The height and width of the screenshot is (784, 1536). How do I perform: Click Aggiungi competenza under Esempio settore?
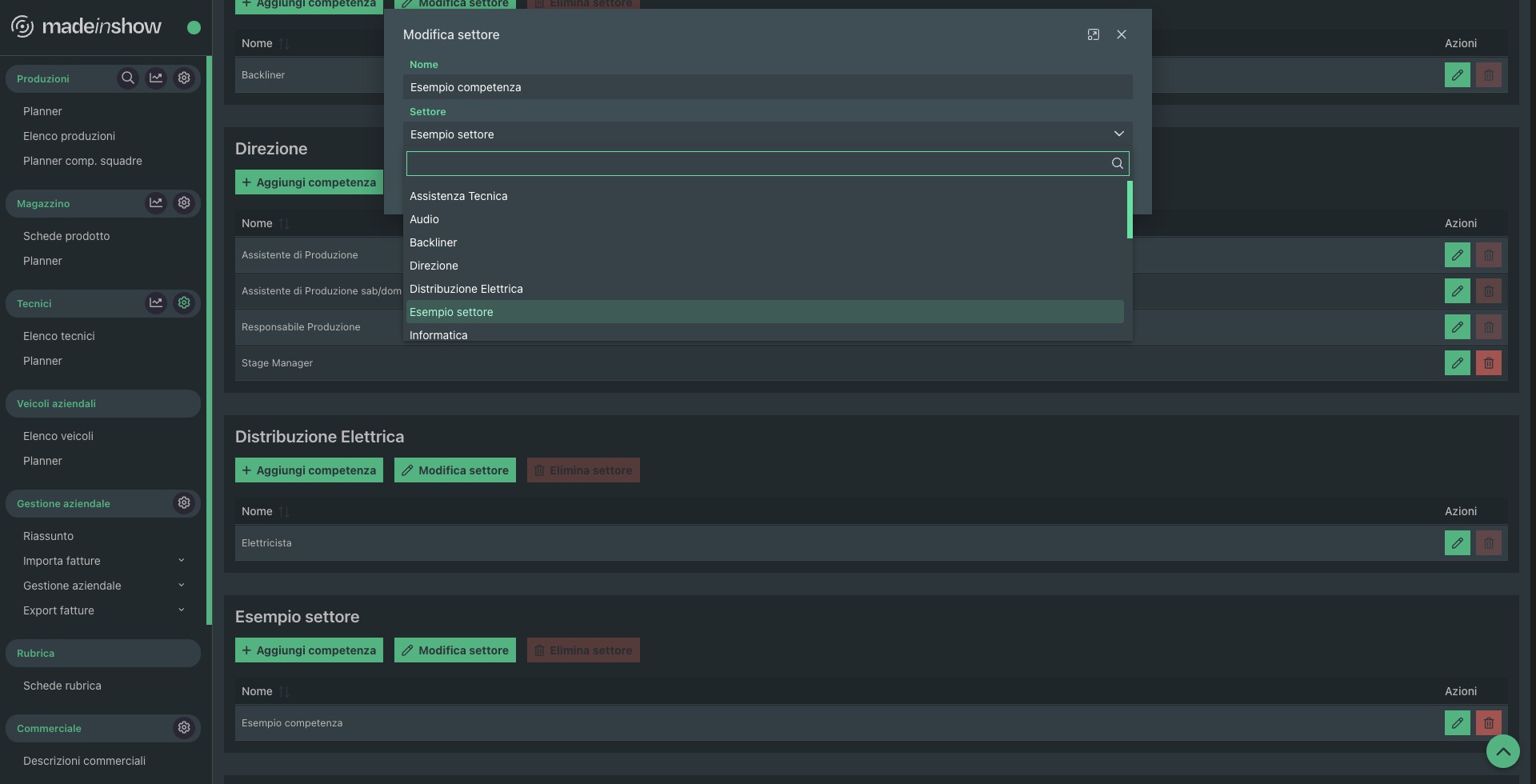[x=309, y=650]
